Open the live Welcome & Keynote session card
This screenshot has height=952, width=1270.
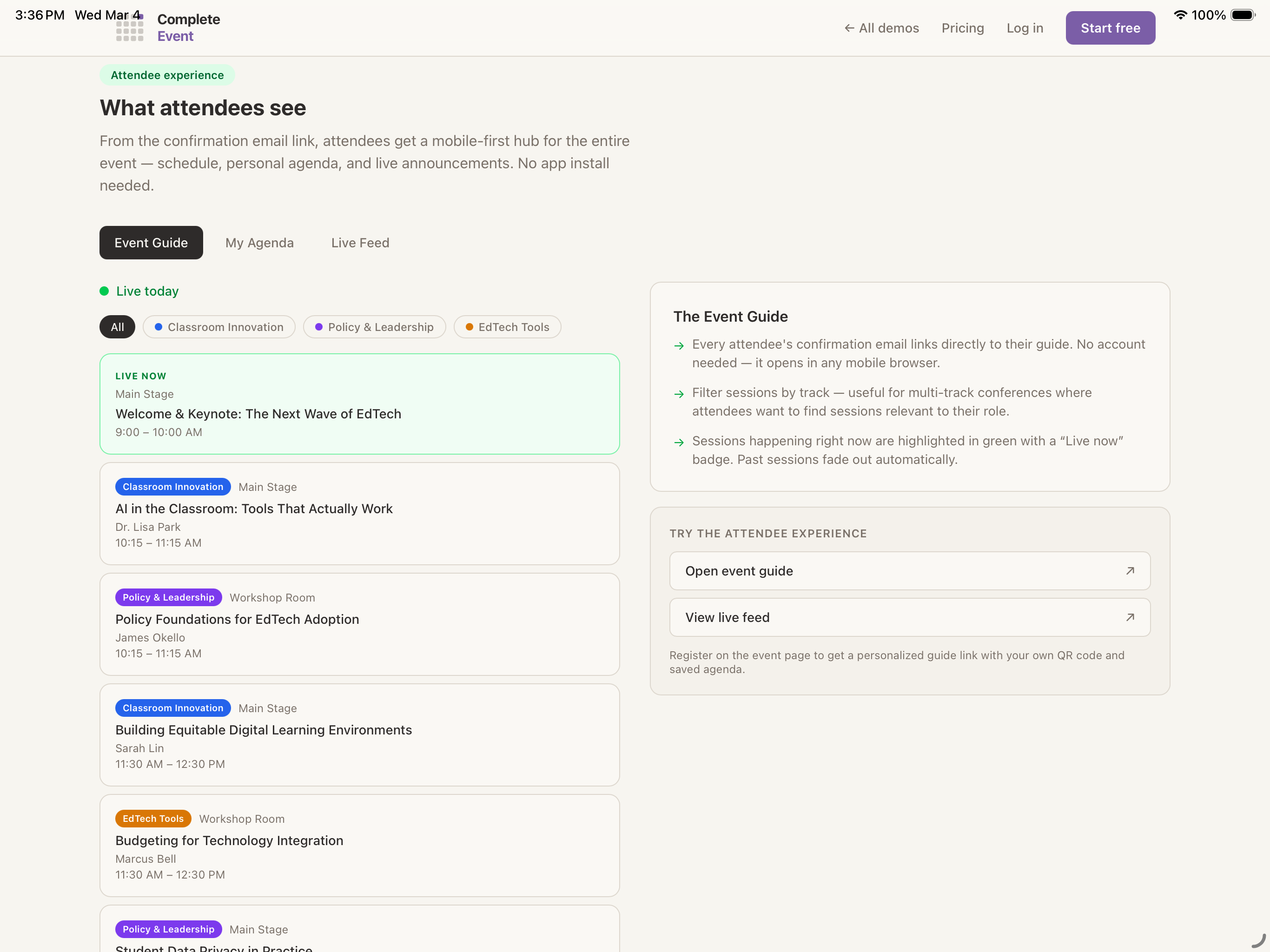pos(359,403)
